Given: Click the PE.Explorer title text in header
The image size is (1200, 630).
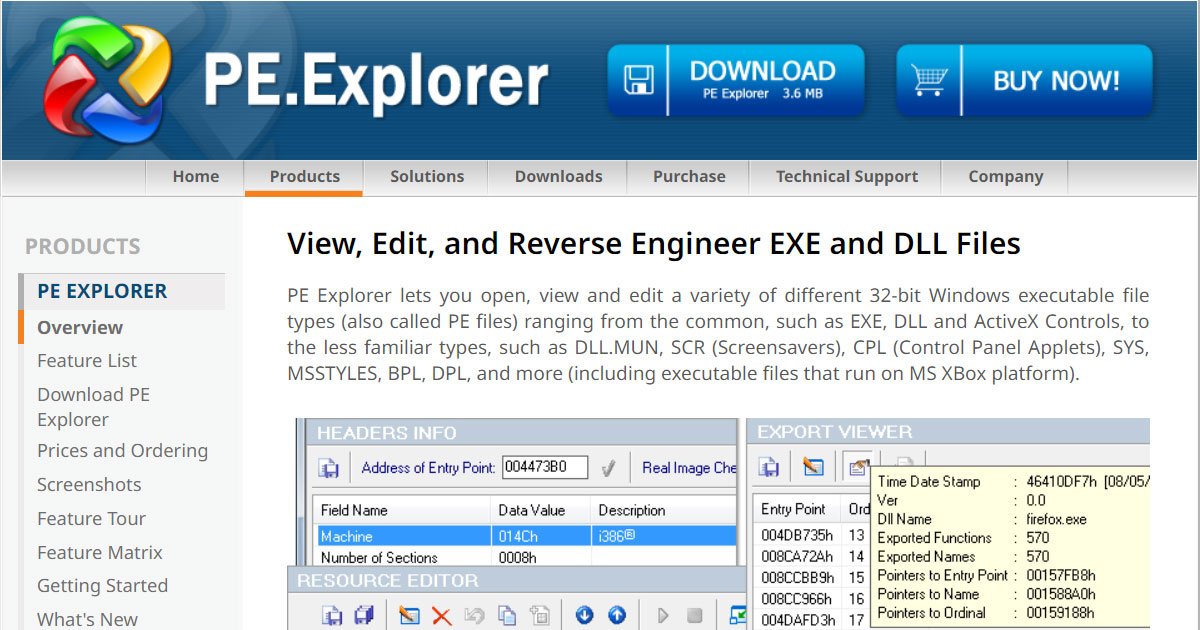Looking at the screenshot, I should point(376,82).
